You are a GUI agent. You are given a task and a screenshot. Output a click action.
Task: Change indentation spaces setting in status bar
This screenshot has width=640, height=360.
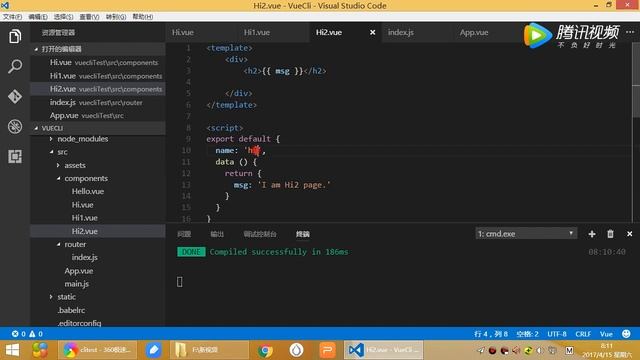pyautogui.click(x=527, y=334)
